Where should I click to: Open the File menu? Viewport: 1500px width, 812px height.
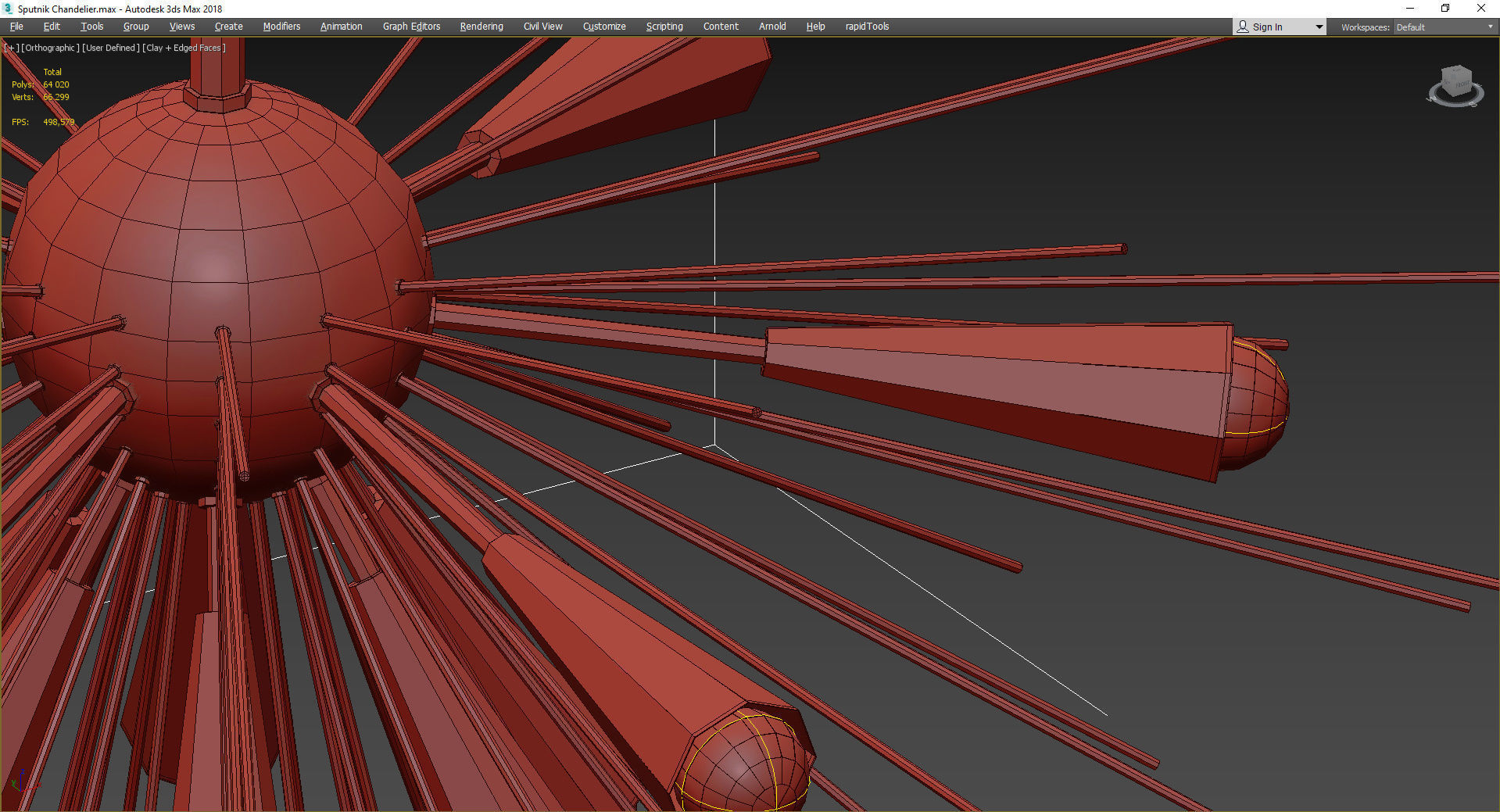(16, 27)
